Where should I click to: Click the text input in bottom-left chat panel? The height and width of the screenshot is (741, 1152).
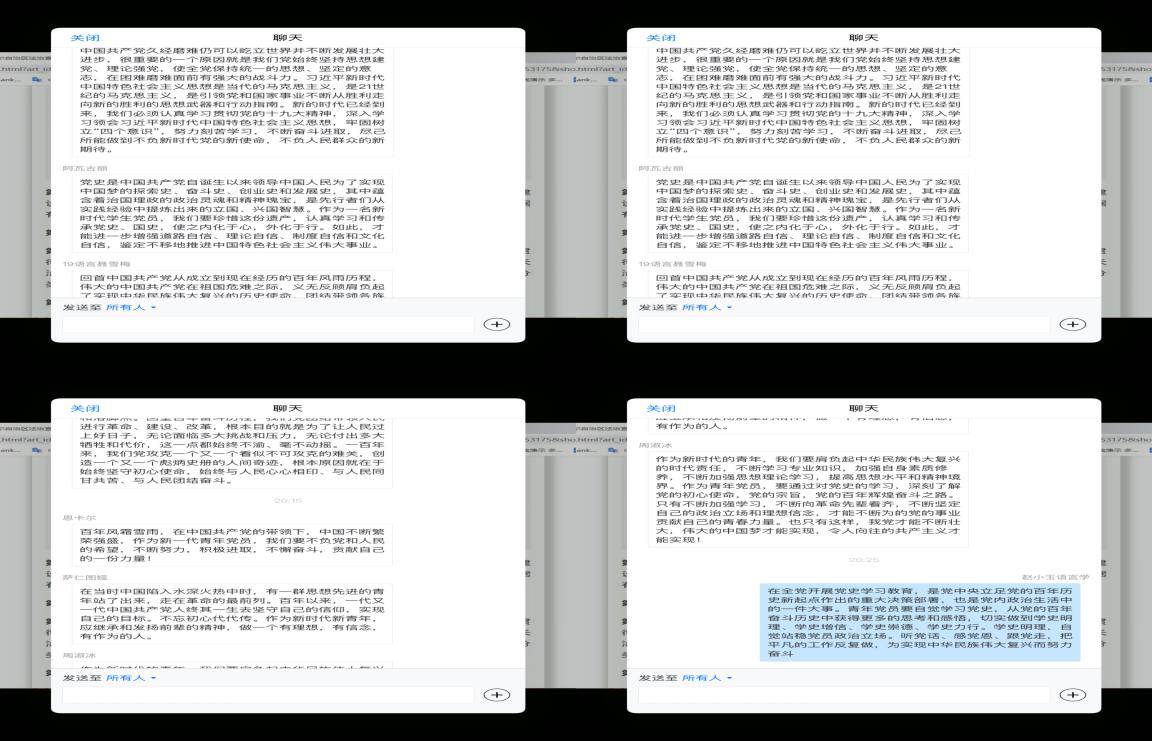(268, 694)
